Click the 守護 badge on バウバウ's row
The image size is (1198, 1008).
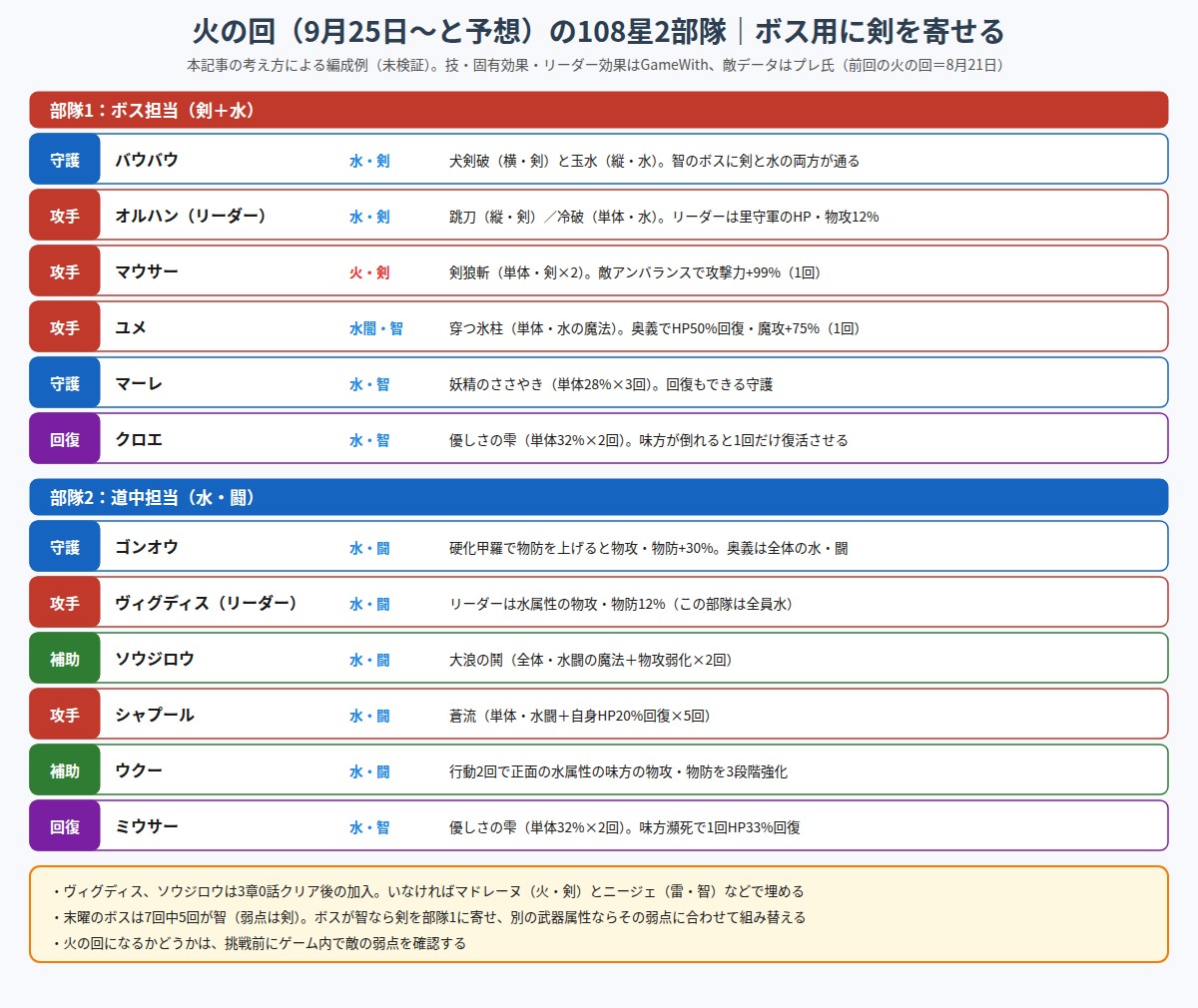click(x=65, y=160)
